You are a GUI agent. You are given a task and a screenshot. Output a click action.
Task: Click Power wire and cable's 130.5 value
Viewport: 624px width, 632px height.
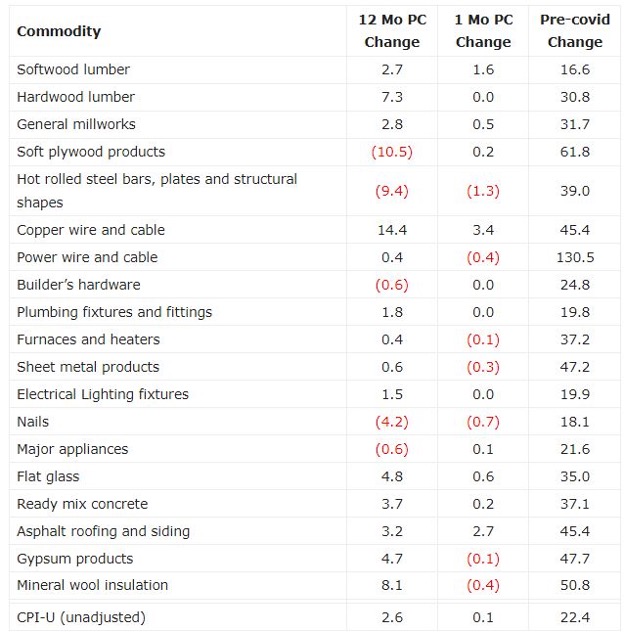[x=575, y=257]
